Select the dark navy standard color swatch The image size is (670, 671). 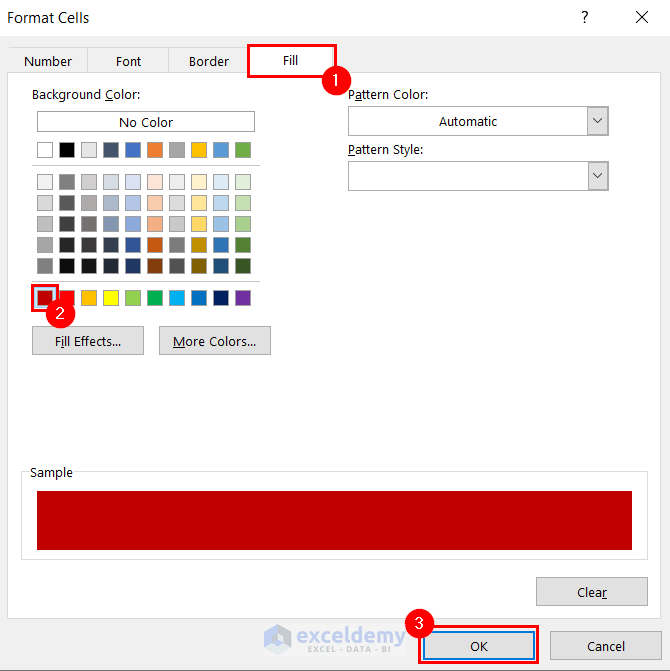[x=221, y=298]
